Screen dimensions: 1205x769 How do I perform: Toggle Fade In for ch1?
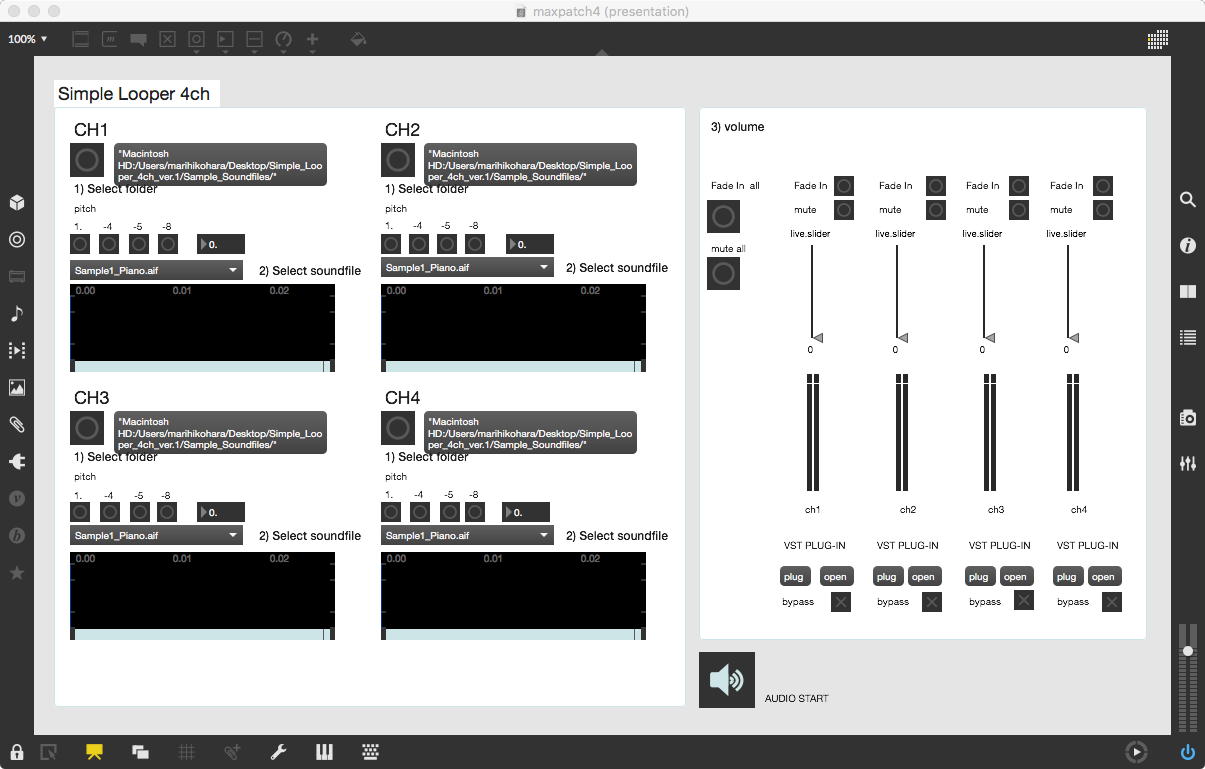click(x=844, y=186)
